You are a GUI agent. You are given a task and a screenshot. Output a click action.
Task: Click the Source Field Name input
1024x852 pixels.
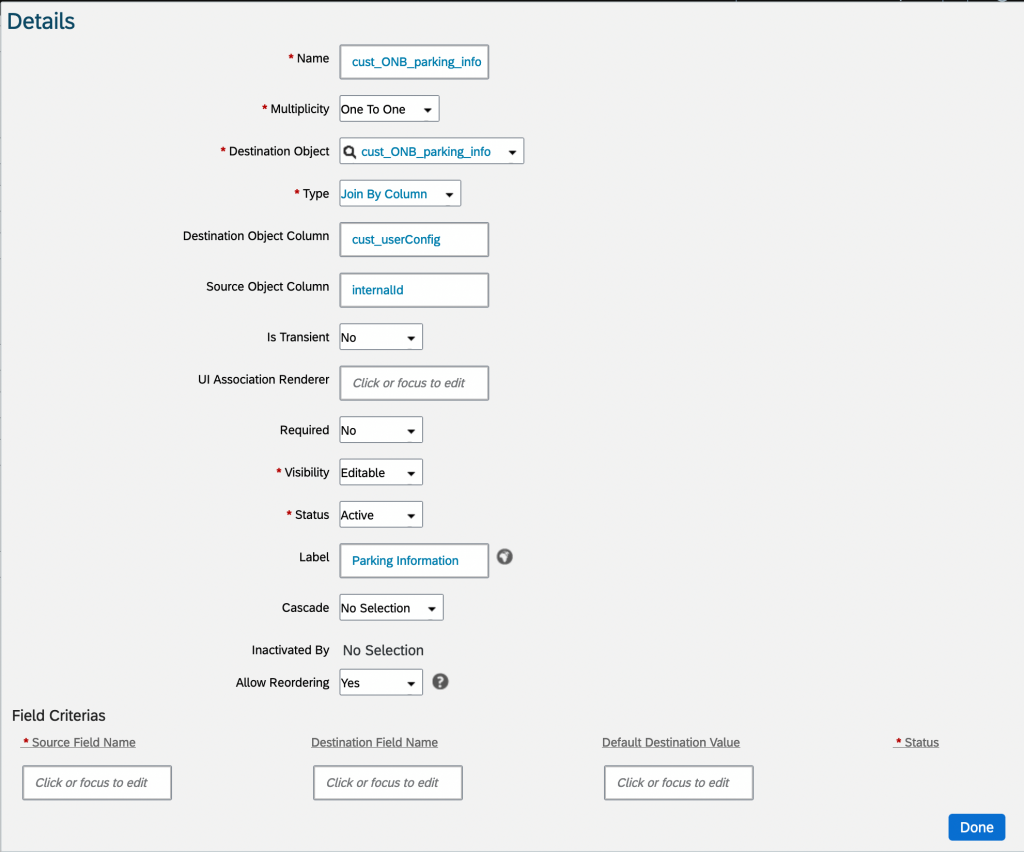point(97,783)
